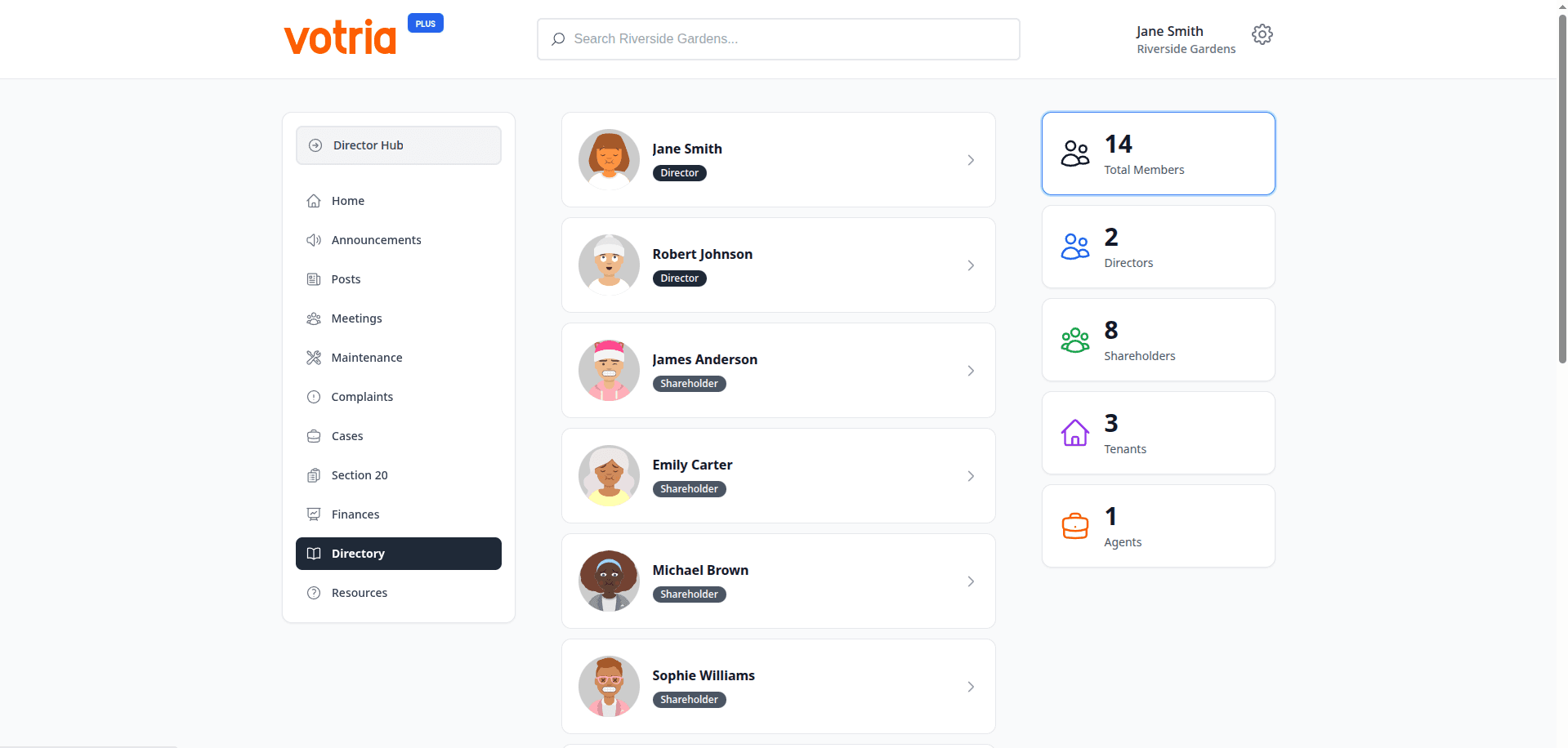Click the Total Members stat card
The image size is (1568, 748).
coord(1157,153)
